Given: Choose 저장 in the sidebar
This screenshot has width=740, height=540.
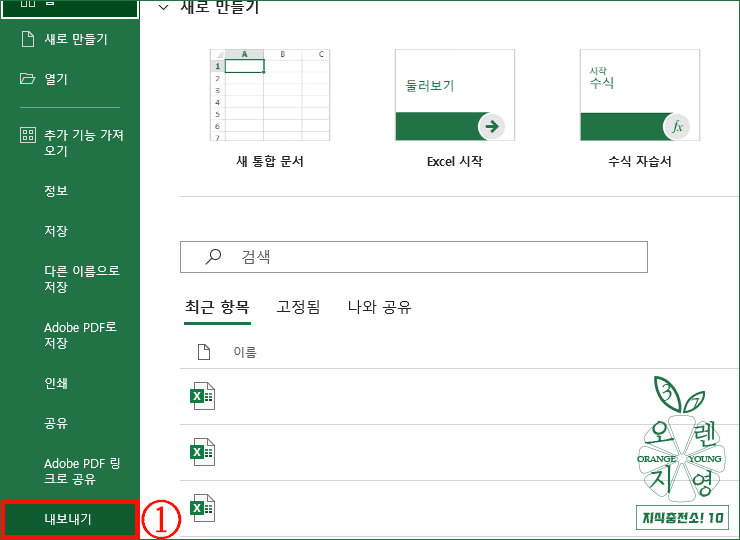Looking at the screenshot, I should tap(56, 231).
